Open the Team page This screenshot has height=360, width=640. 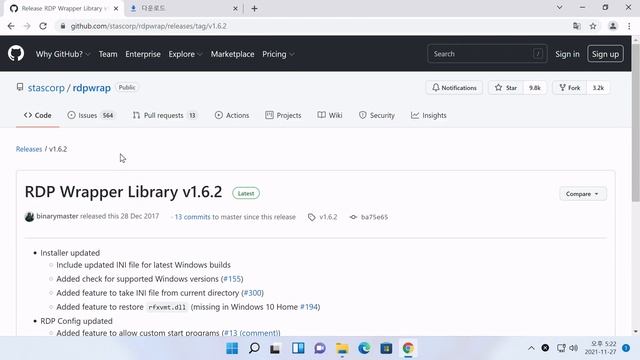108,54
